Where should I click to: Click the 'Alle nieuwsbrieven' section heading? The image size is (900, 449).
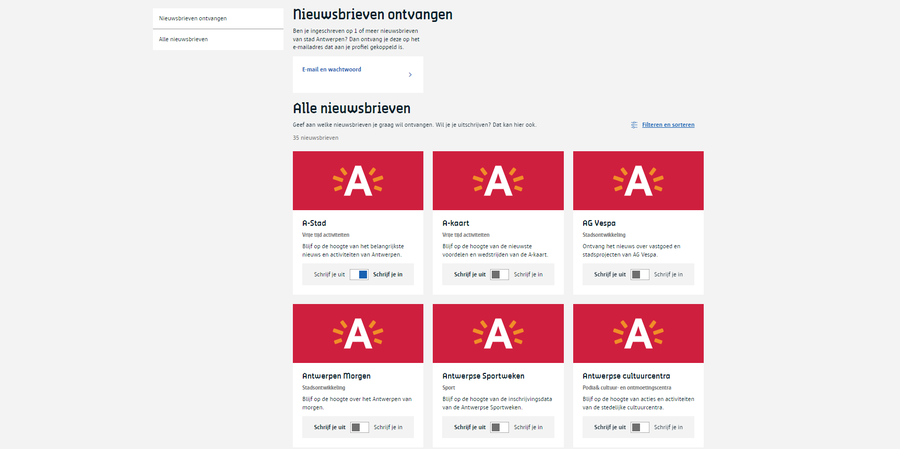[x=351, y=108]
